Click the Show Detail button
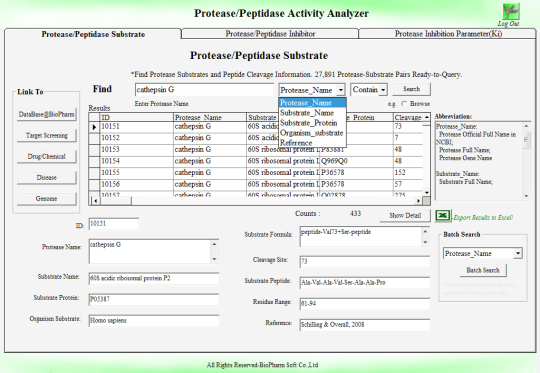This screenshot has width=540, height=373. [x=405, y=216]
